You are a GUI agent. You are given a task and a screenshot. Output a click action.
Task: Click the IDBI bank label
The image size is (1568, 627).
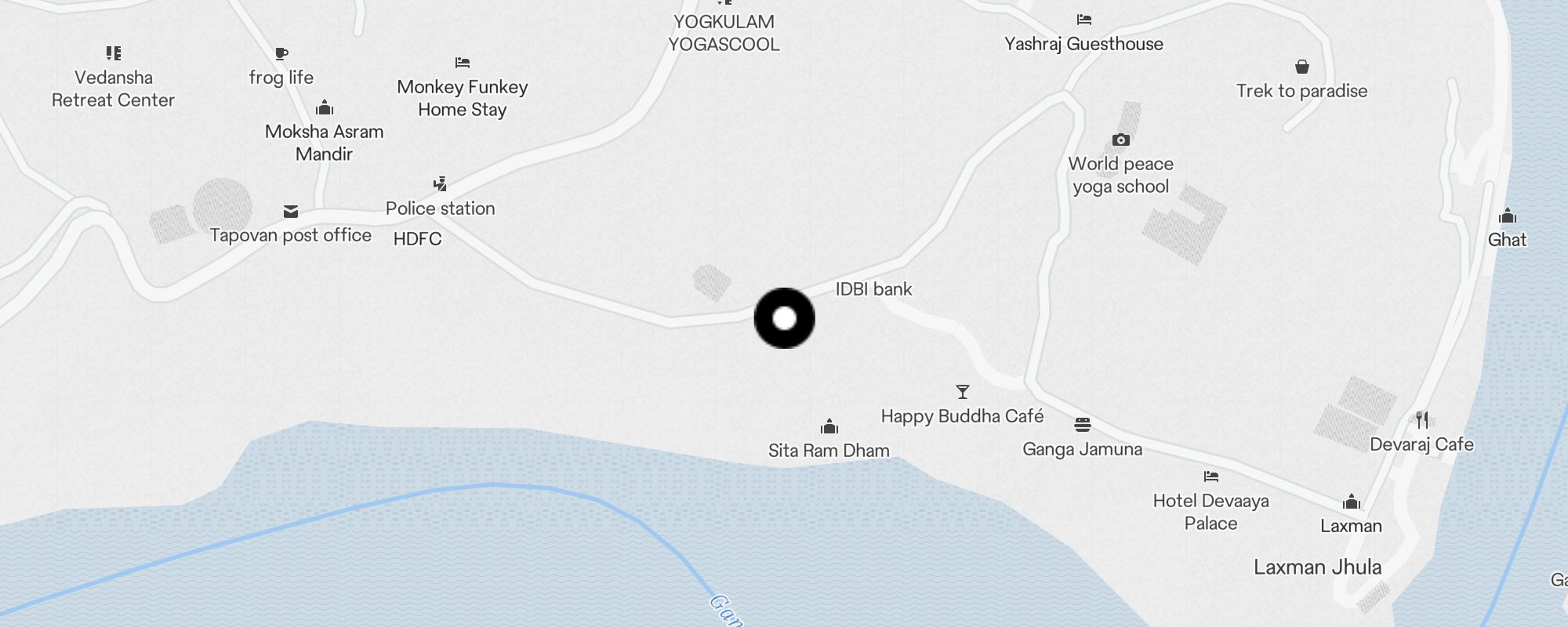(x=873, y=289)
